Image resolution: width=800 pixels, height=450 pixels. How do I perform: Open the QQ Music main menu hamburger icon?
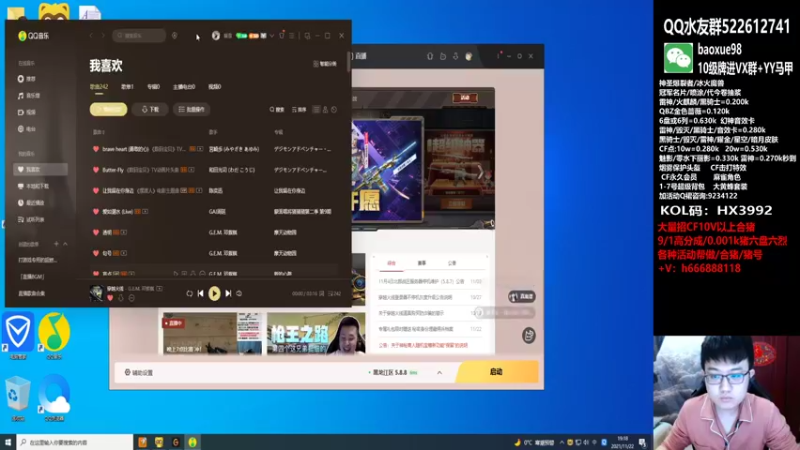(x=292, y=36)
